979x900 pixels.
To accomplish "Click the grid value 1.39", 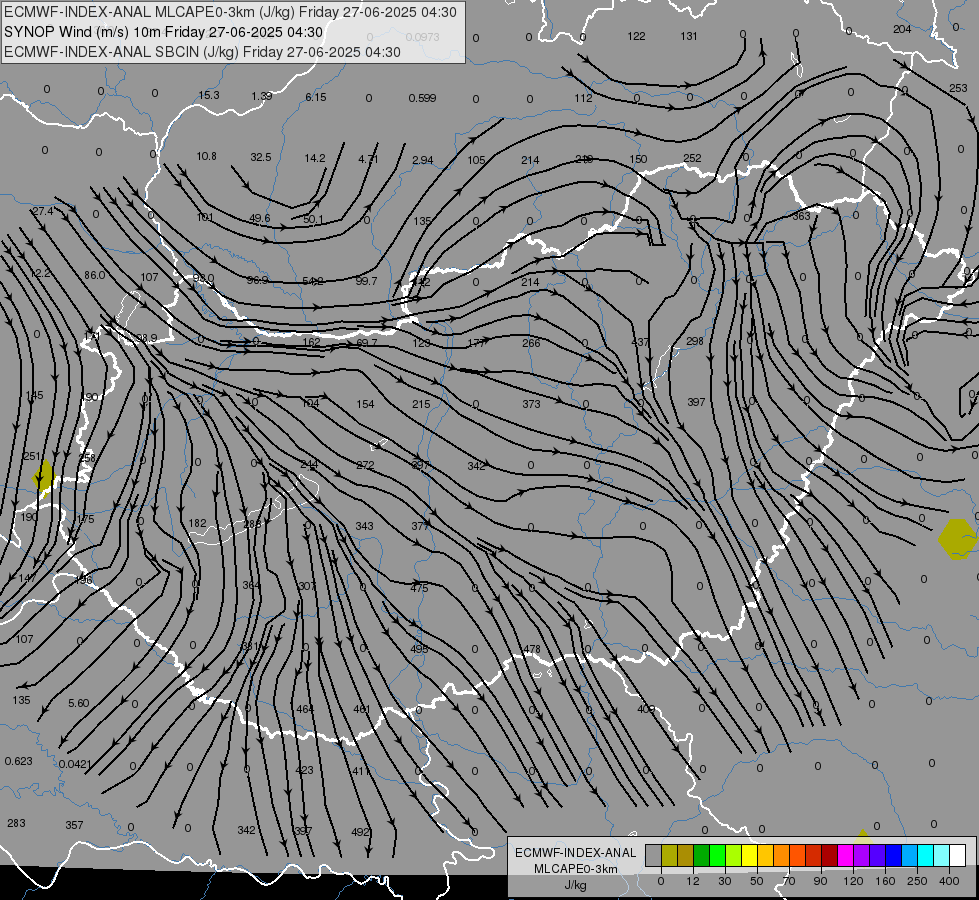I will click(262, 96).
